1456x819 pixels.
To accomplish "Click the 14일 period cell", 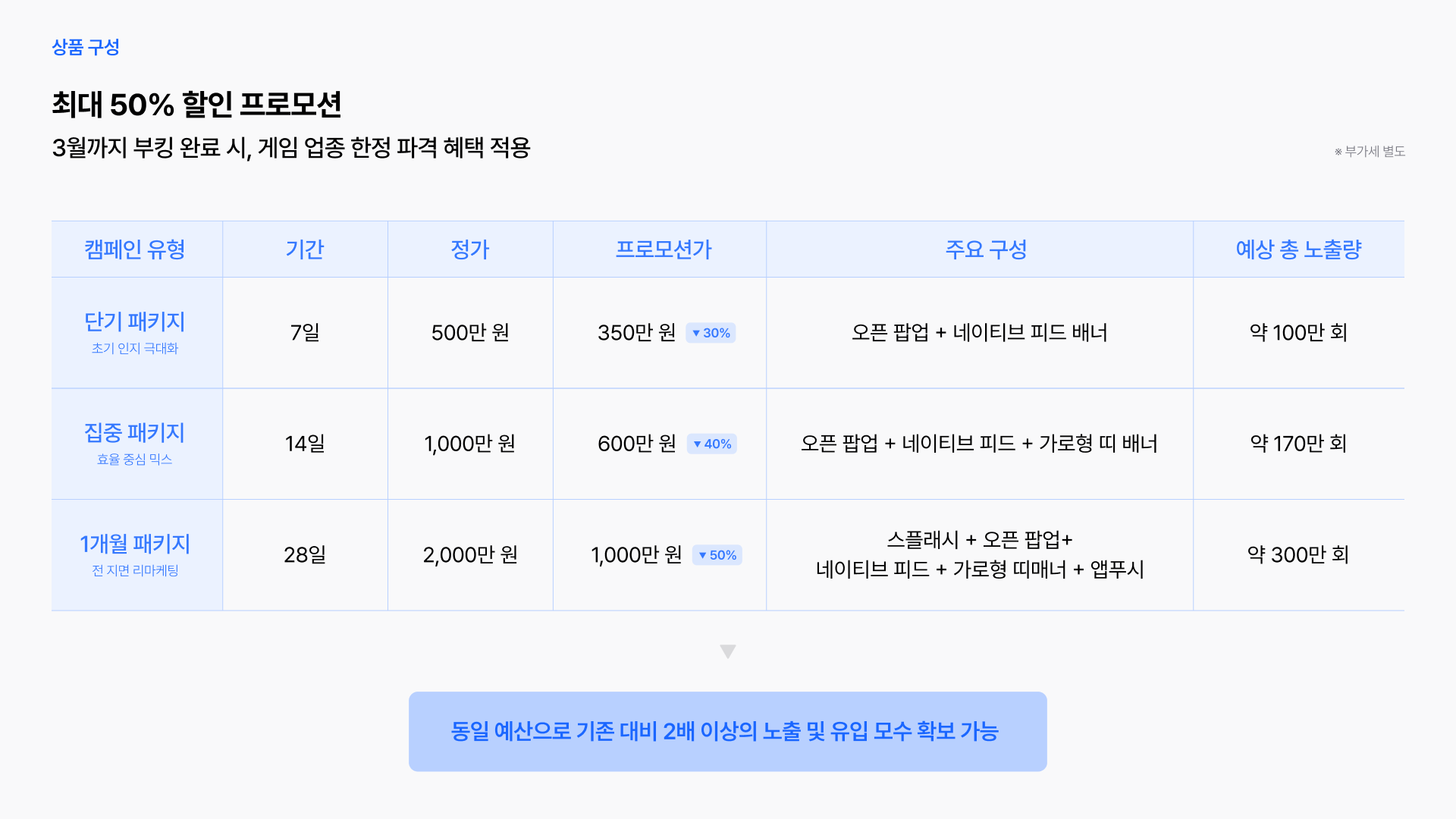I will [x=305, y=444].
